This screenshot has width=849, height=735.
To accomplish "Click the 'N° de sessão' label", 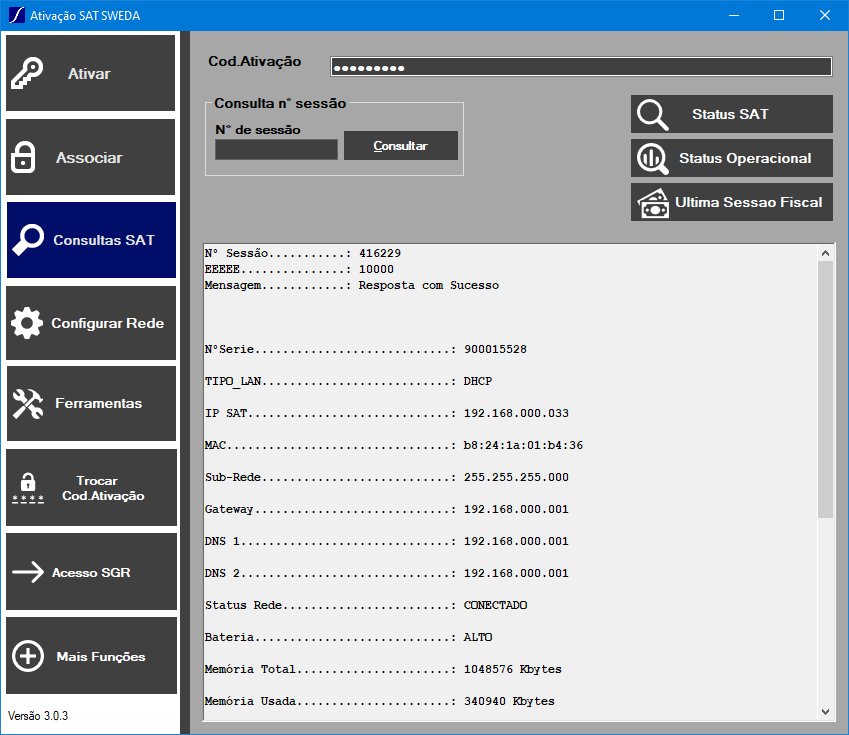I will click(x=258, y=129).
